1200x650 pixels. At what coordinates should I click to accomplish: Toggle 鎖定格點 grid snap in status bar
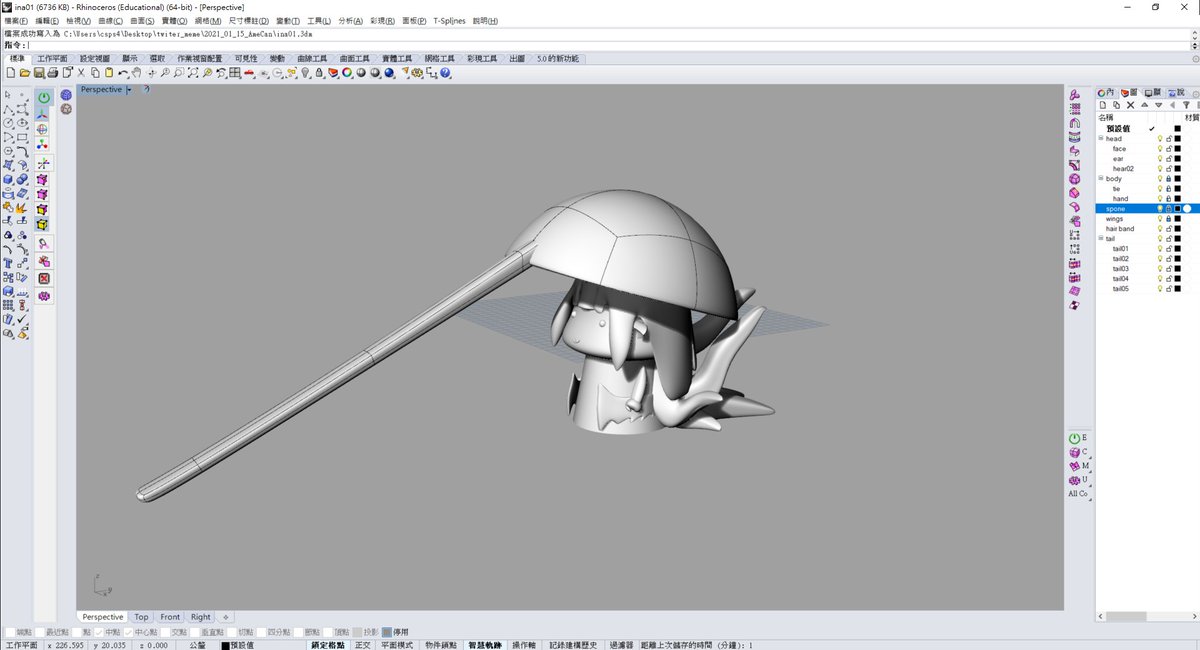coord(328,645)
